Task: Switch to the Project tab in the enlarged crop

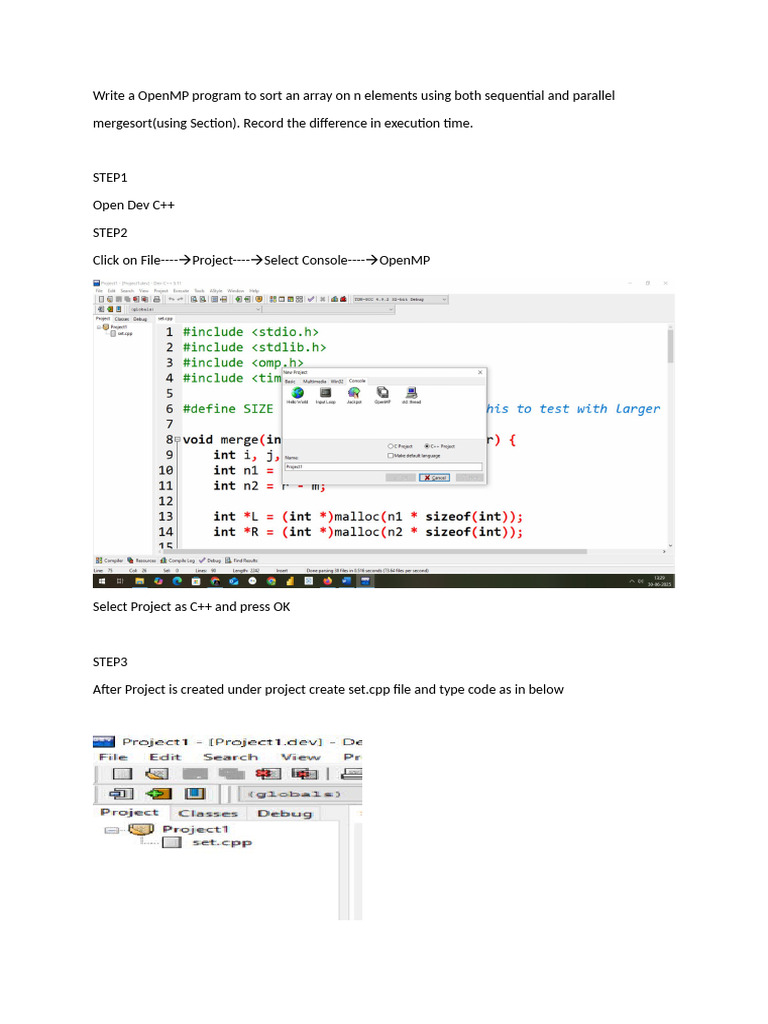Action: pos(129,812)
